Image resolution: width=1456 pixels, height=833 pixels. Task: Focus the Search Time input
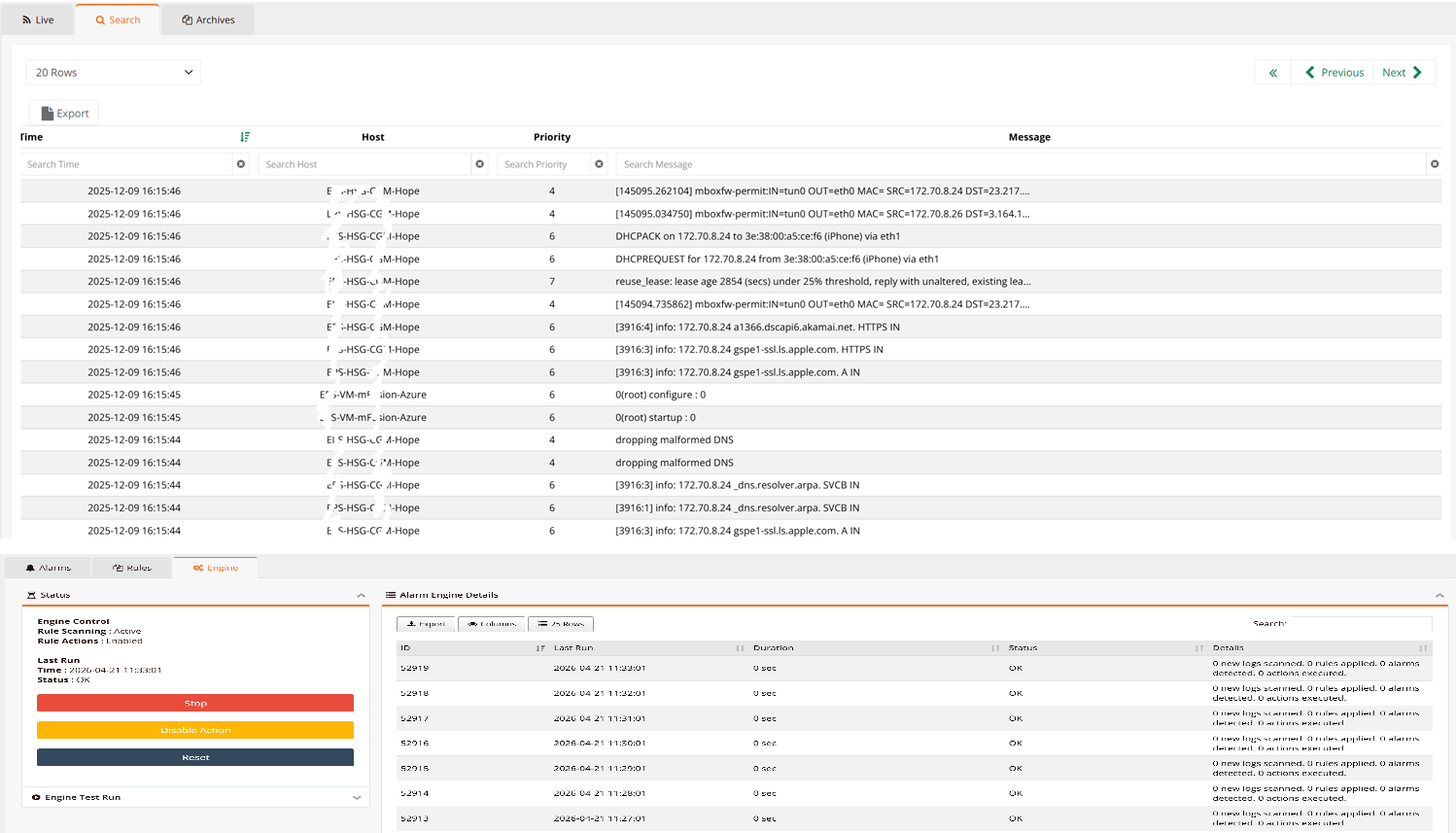(126, 164)
